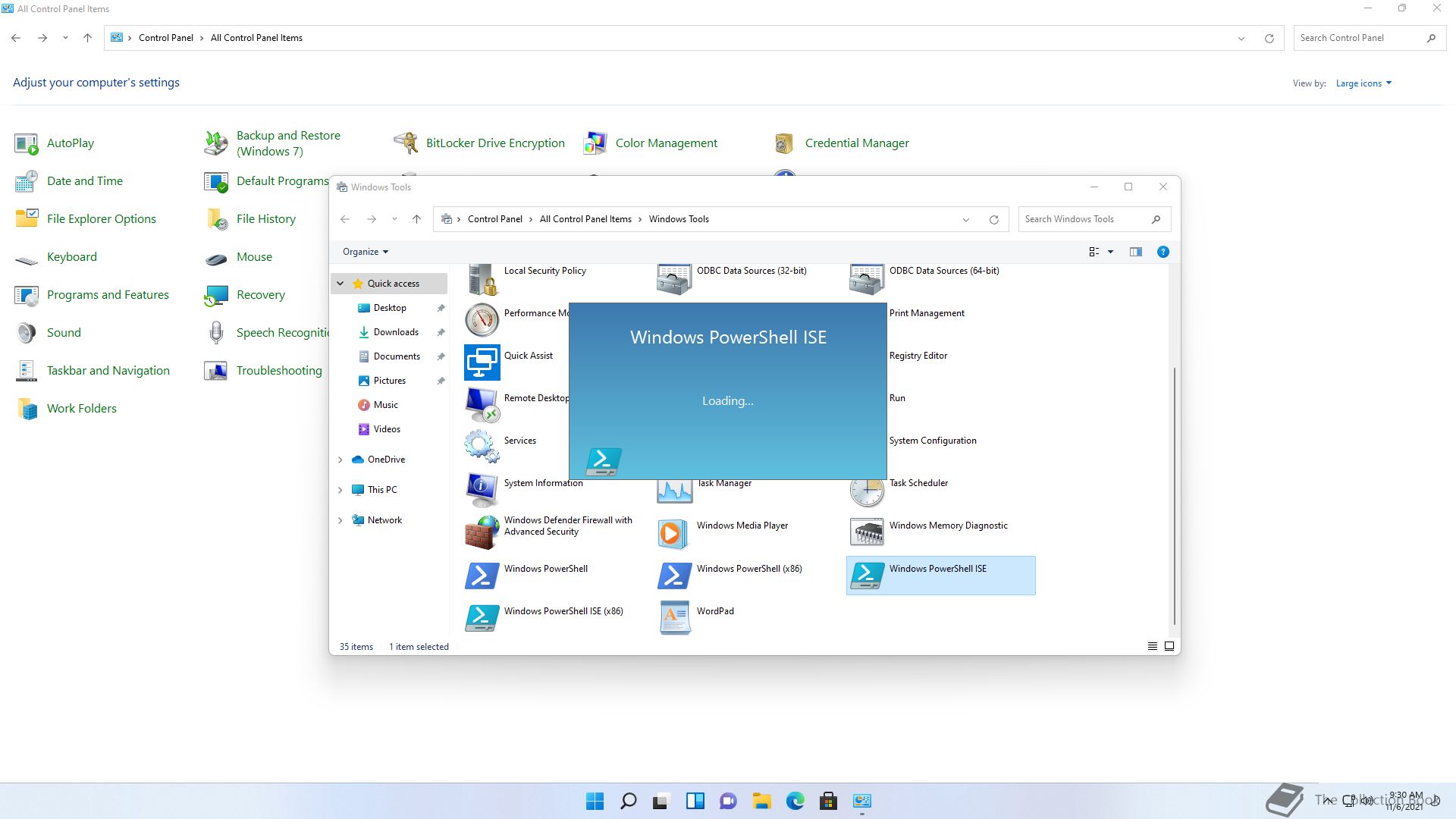Open Microsoft Store from taskbar
The height and width of the screenshot is (819, 1456).
[x=828, y=801]
